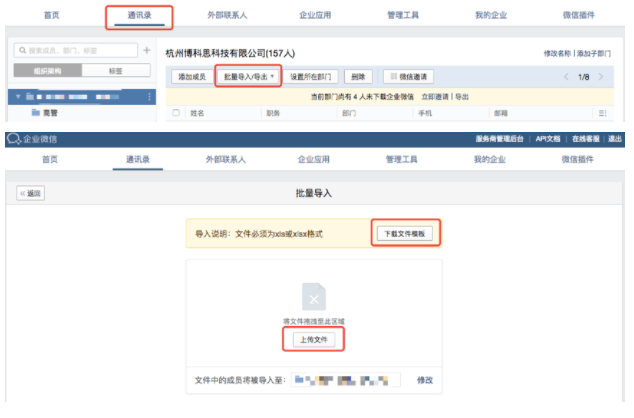This screenshot has height=418, width=634.
Task: Click the 修改 link beside the import target
Action: (425, 380)
